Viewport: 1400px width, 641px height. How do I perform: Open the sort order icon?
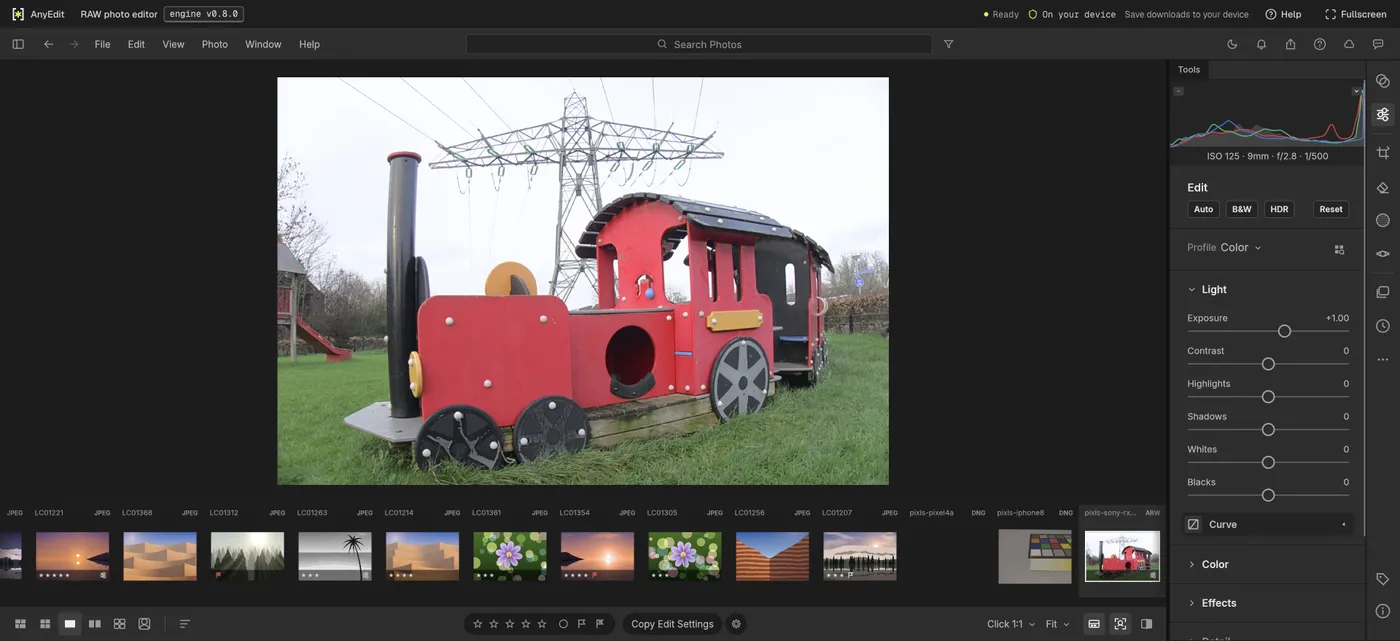(x=185, y=624)
